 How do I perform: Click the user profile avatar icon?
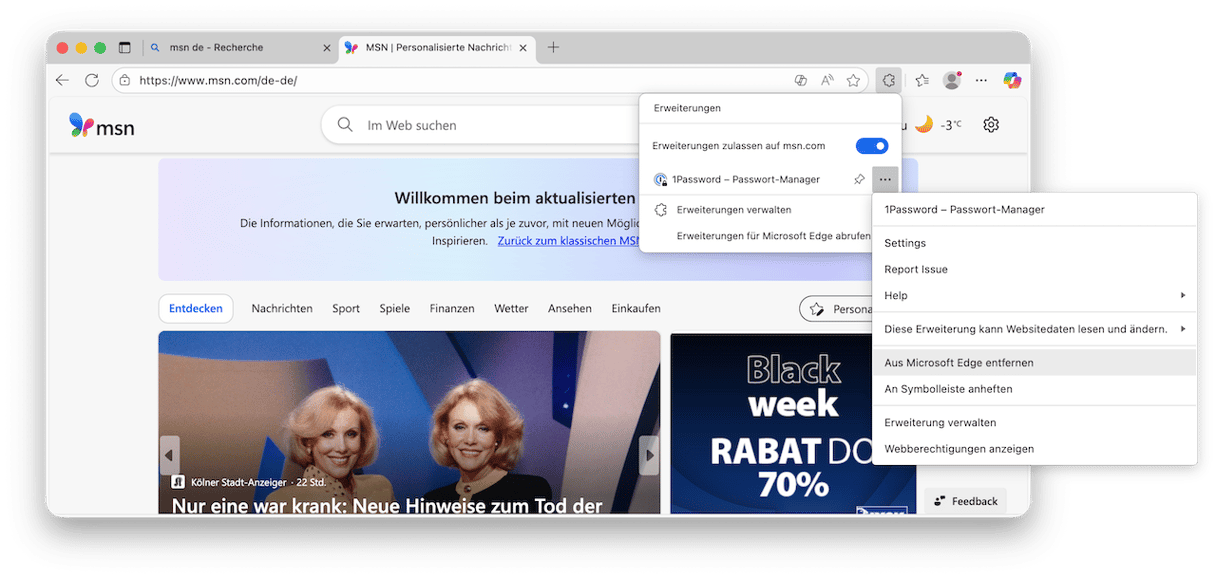[x=952, y=80]
